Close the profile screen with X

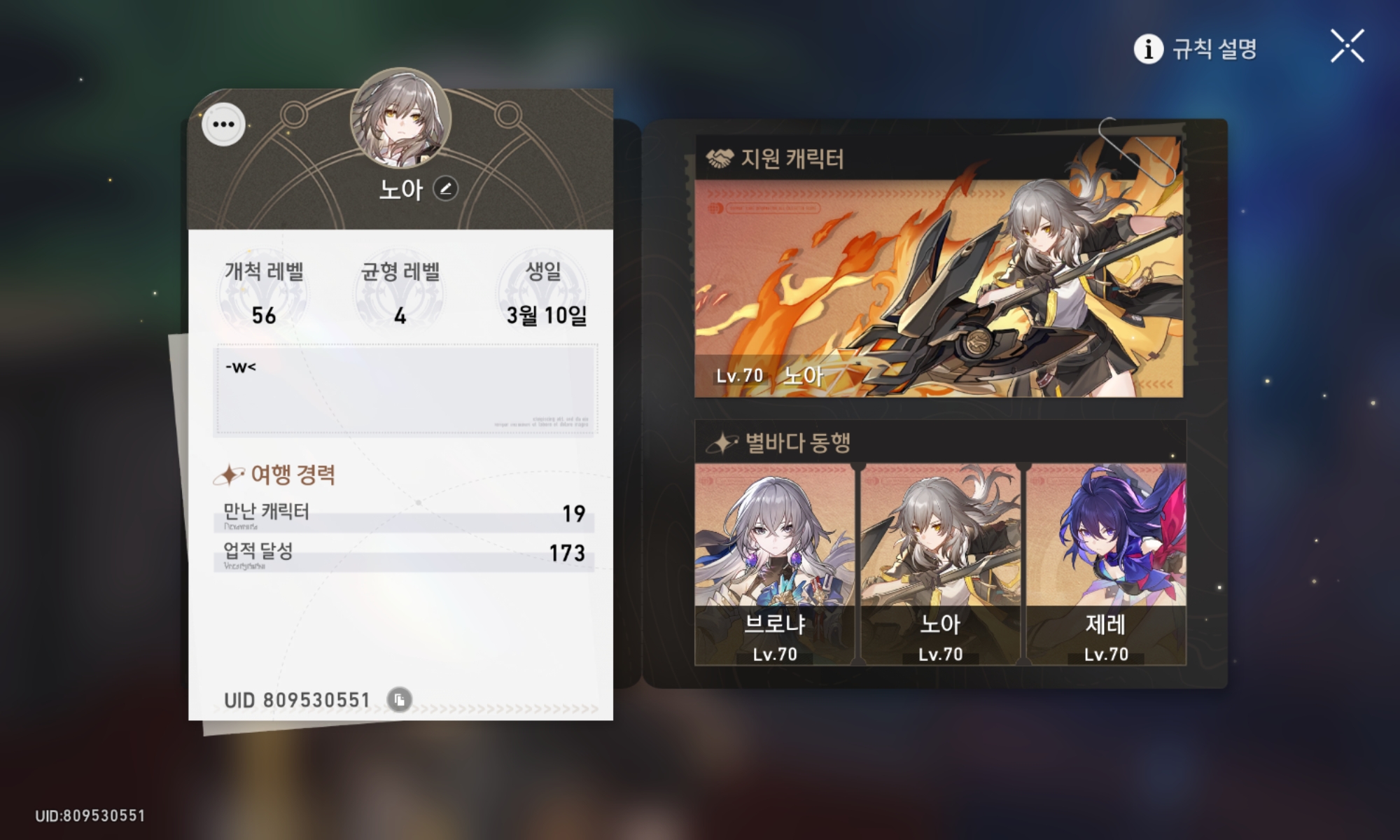tap(1347, 46)
